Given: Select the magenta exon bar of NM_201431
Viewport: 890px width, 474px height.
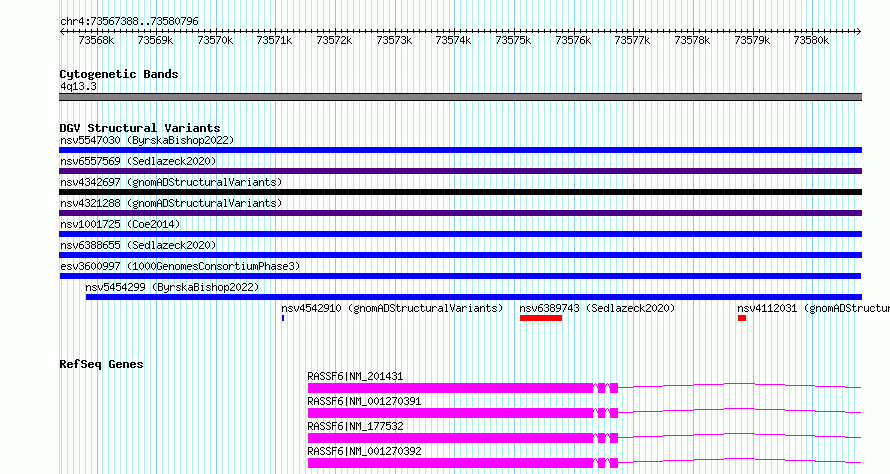Looking at the screenshot, I should tap(450, 388).
